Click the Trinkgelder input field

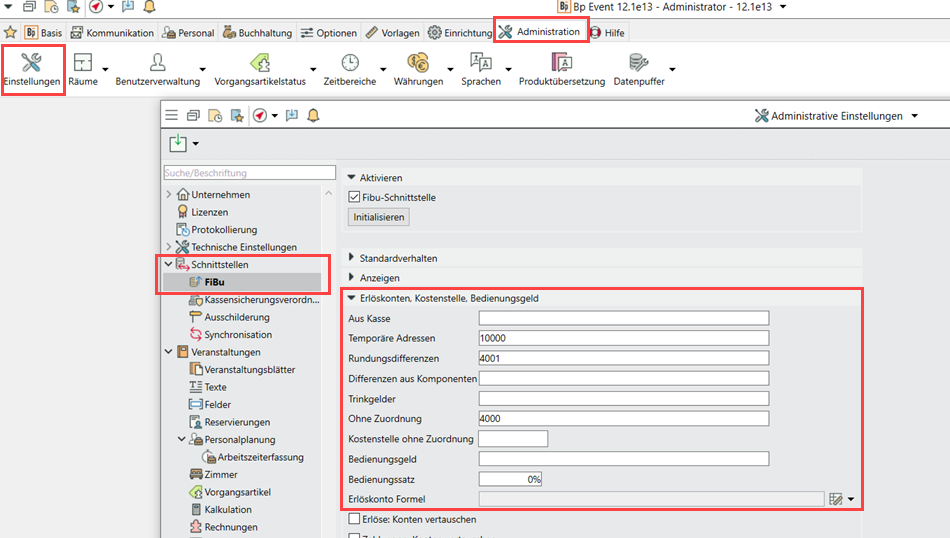tap(623, 399)
